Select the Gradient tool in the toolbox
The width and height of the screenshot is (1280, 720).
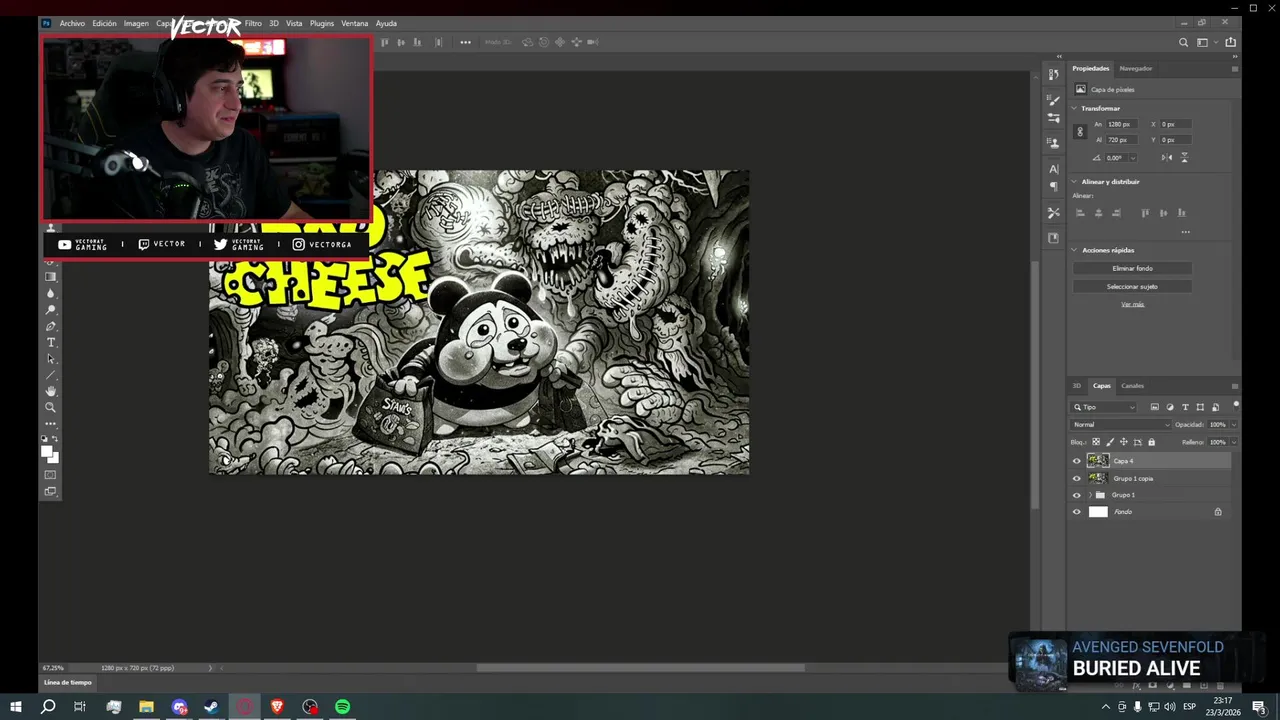coord(50,277)
